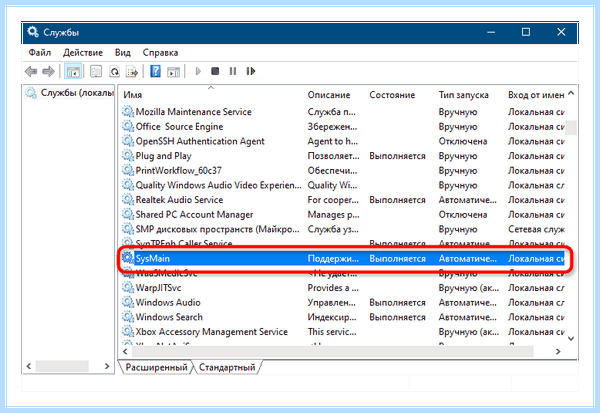Select the Windows Search service
This screenshot has width=600, height=413.
coord(343,317)
